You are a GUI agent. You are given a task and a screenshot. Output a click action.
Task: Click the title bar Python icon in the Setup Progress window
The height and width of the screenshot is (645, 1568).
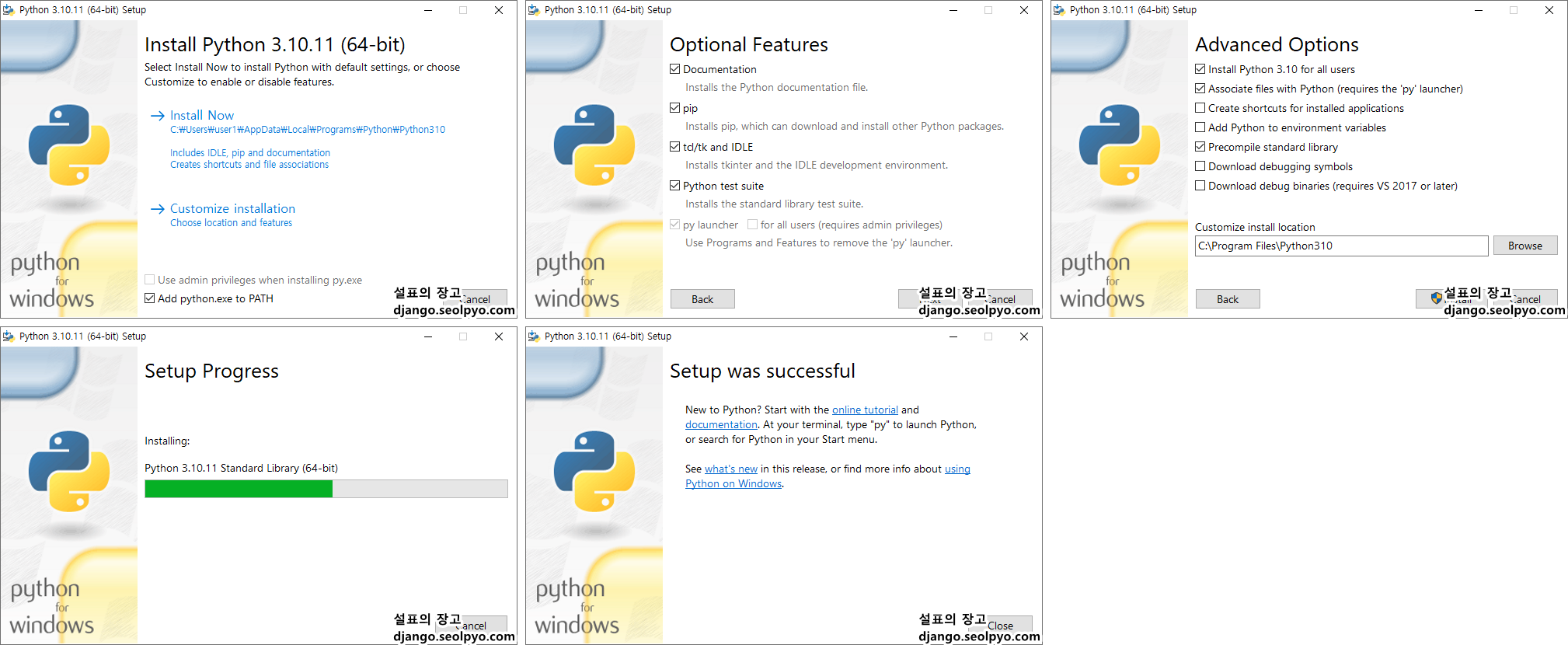tap(9, 336)
